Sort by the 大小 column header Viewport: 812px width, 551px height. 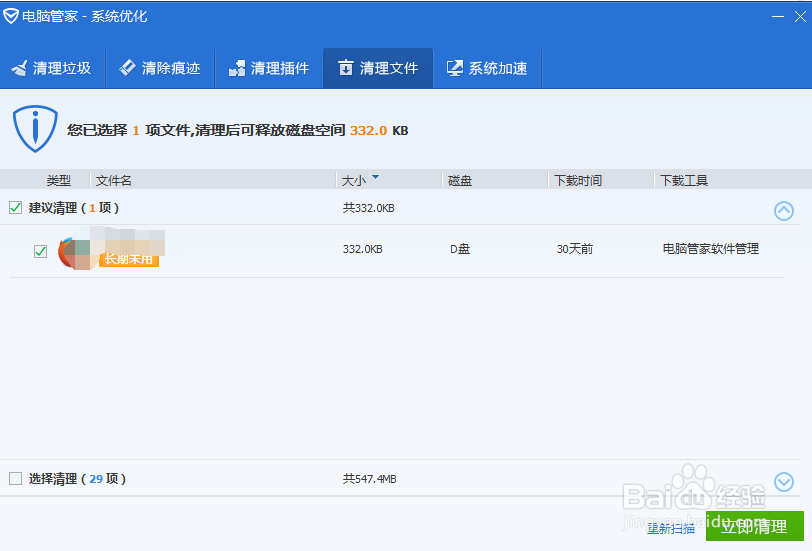pyautogui.click(x=354, y=180)
